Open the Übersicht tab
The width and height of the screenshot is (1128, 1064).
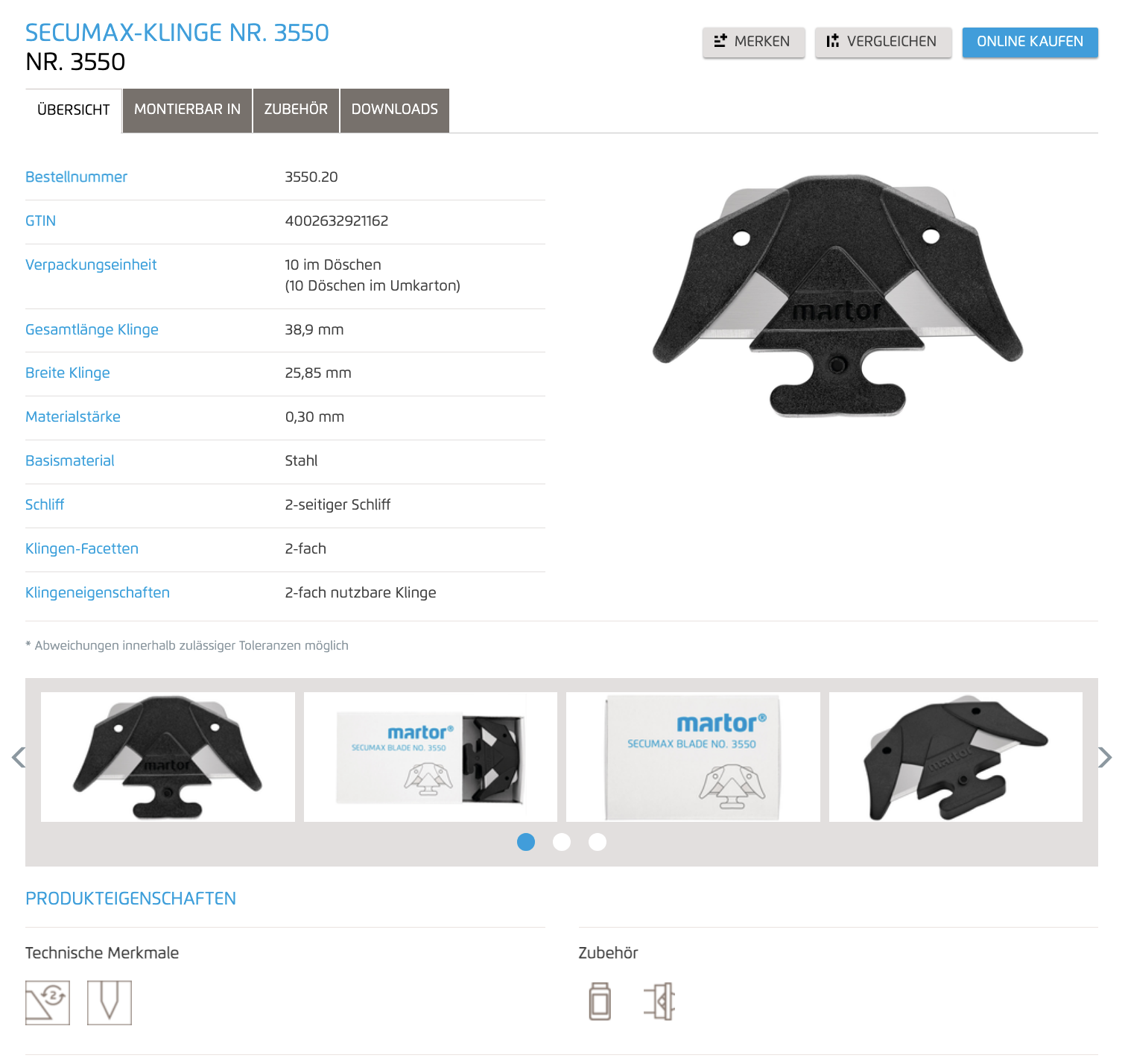[74, 110]
